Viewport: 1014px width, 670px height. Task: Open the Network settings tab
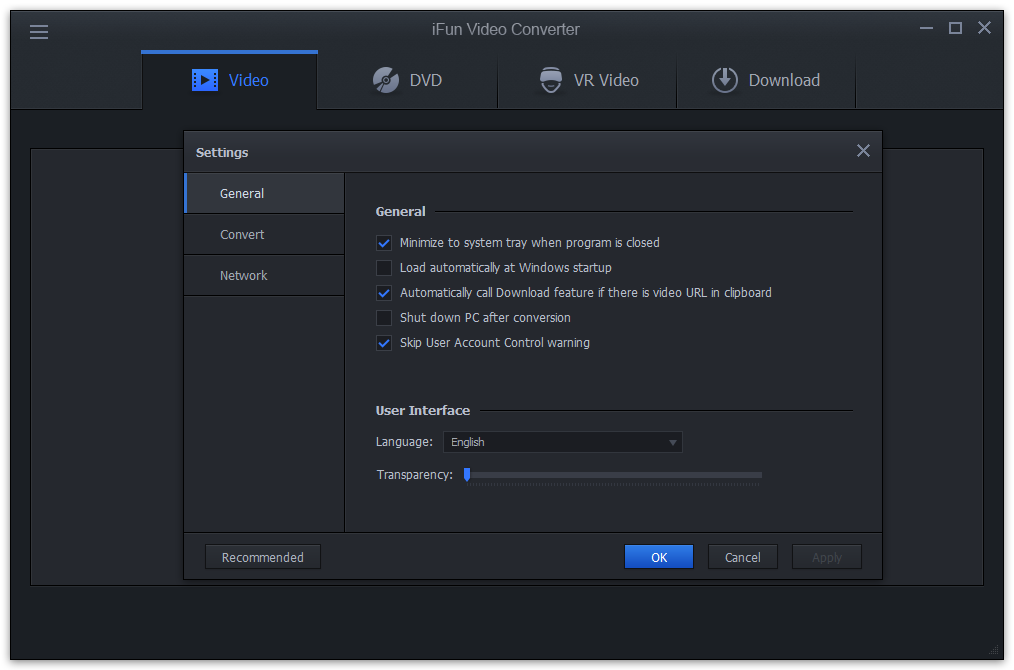tap(264, 276)
